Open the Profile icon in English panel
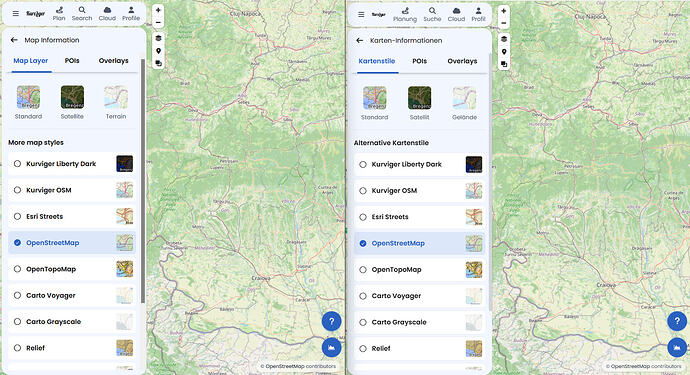This screenshot has width=690, height=375. (131, 14)
